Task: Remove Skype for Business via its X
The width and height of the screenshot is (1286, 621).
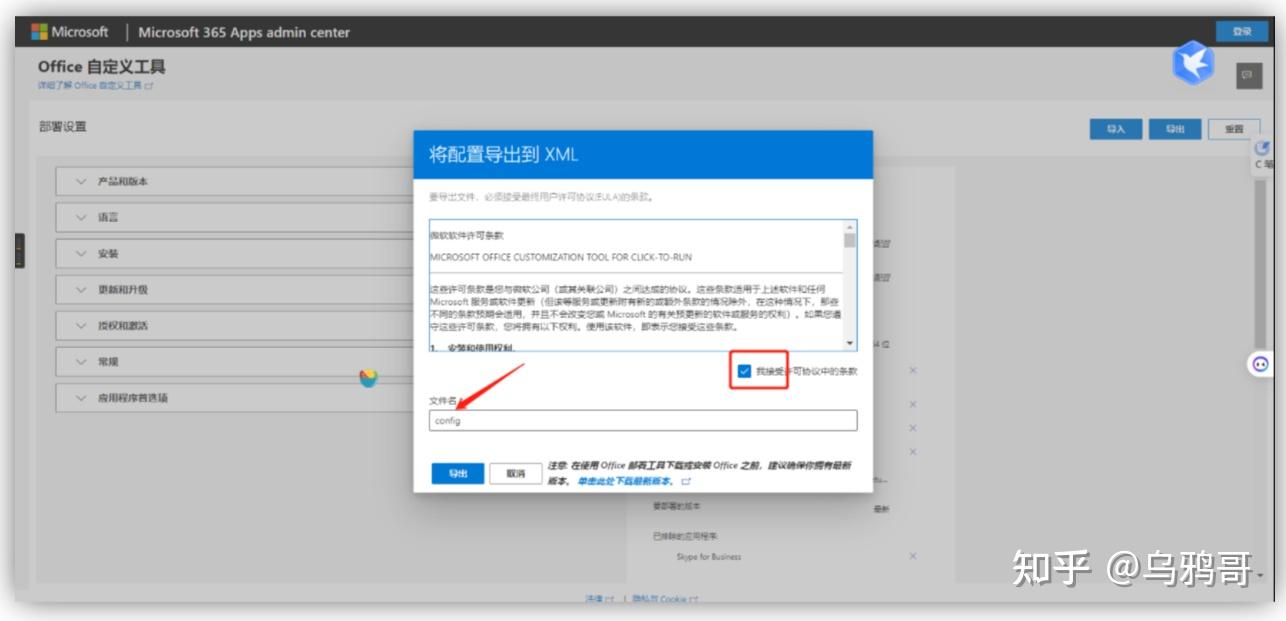Action: tap(913, 556)
